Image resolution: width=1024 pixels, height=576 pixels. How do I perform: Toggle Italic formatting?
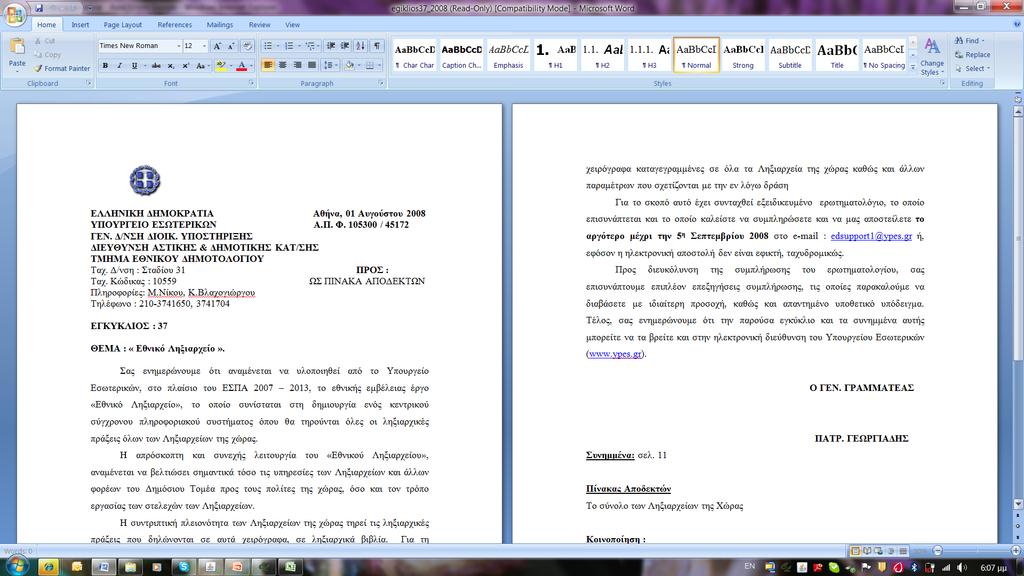[120, 65]
